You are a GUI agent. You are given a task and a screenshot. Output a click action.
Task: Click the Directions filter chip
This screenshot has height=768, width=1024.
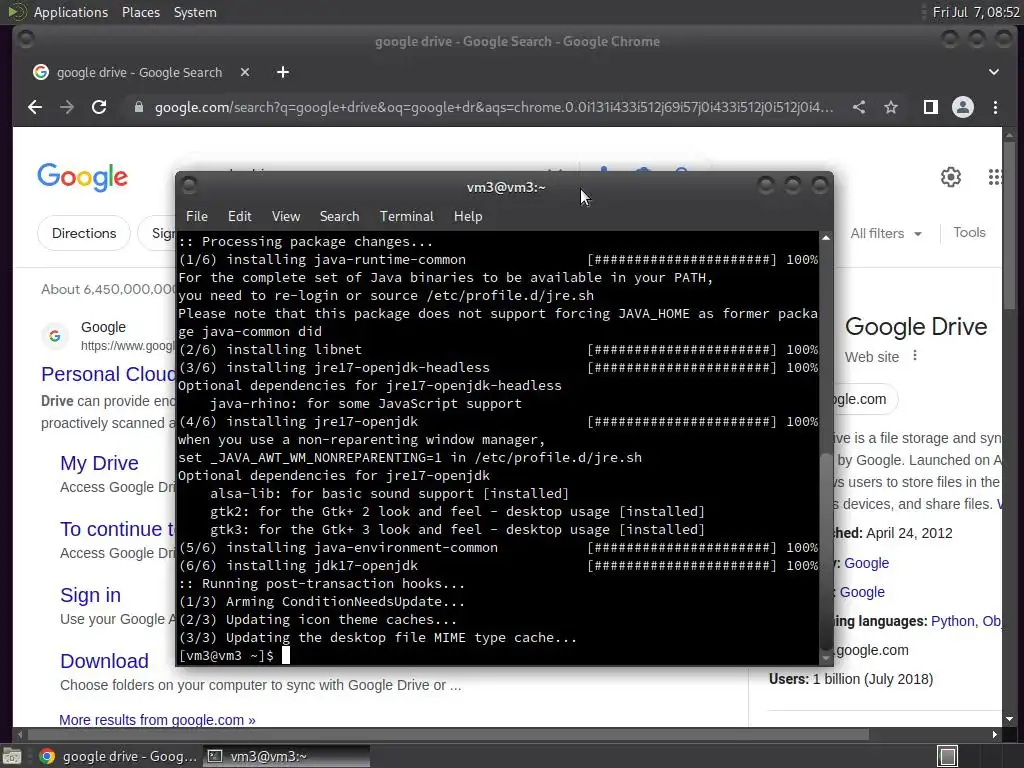click(x=84, y=233)
